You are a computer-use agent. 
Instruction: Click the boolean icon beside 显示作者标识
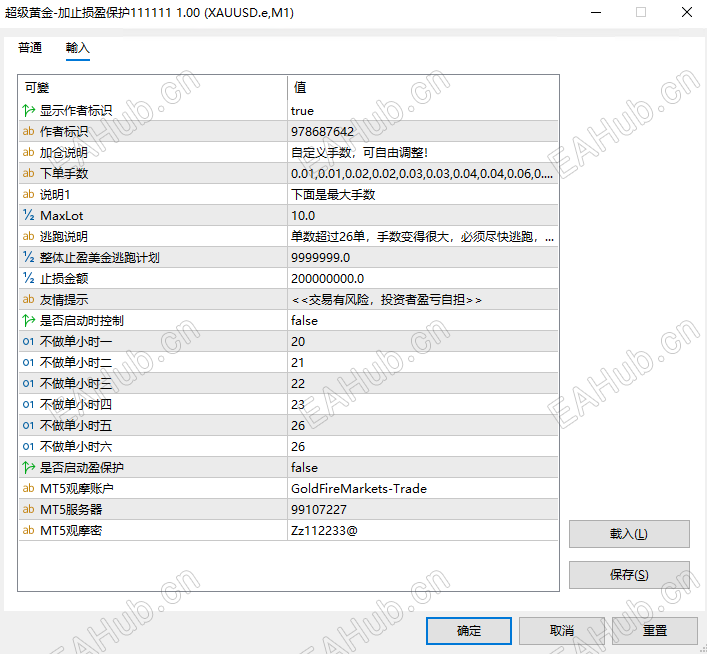pyautogui.click(x=28, y=111)
